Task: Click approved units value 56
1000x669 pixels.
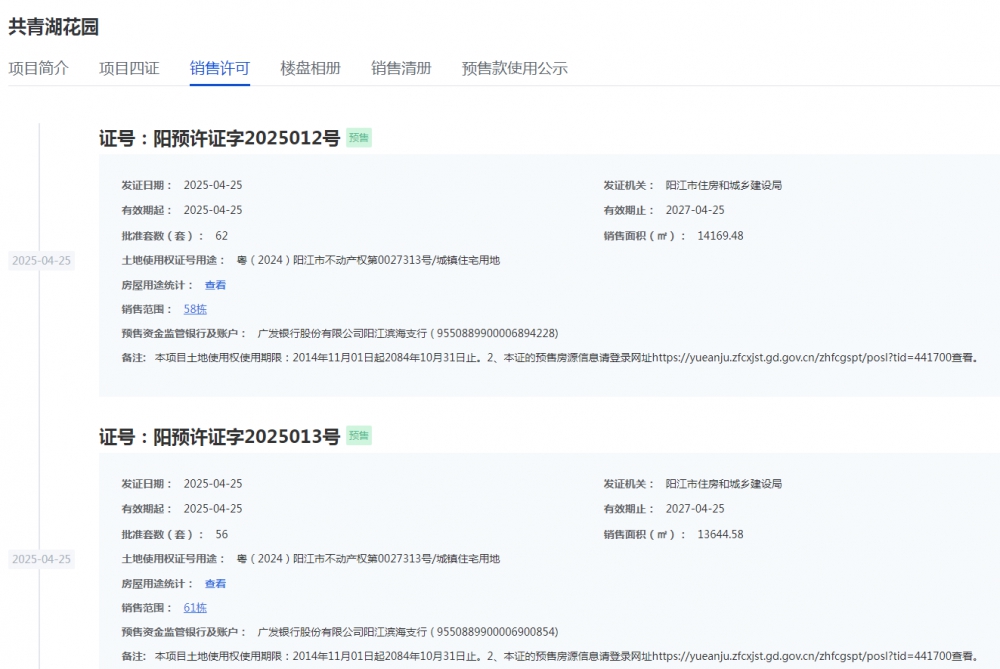Action: click(221, 534)
